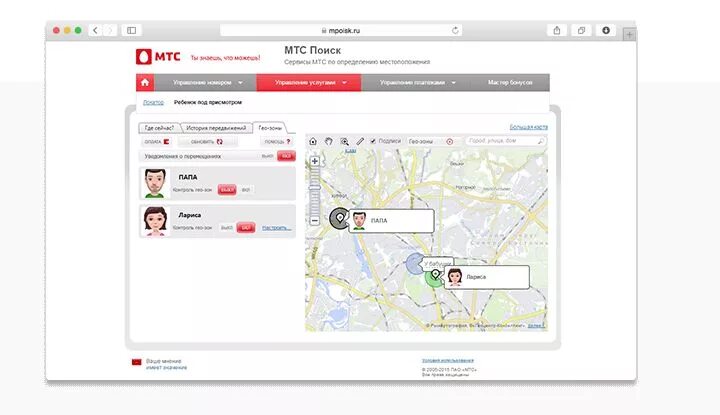
Task: Switch to Где сейчас? tab
Action: pos(159,128)
